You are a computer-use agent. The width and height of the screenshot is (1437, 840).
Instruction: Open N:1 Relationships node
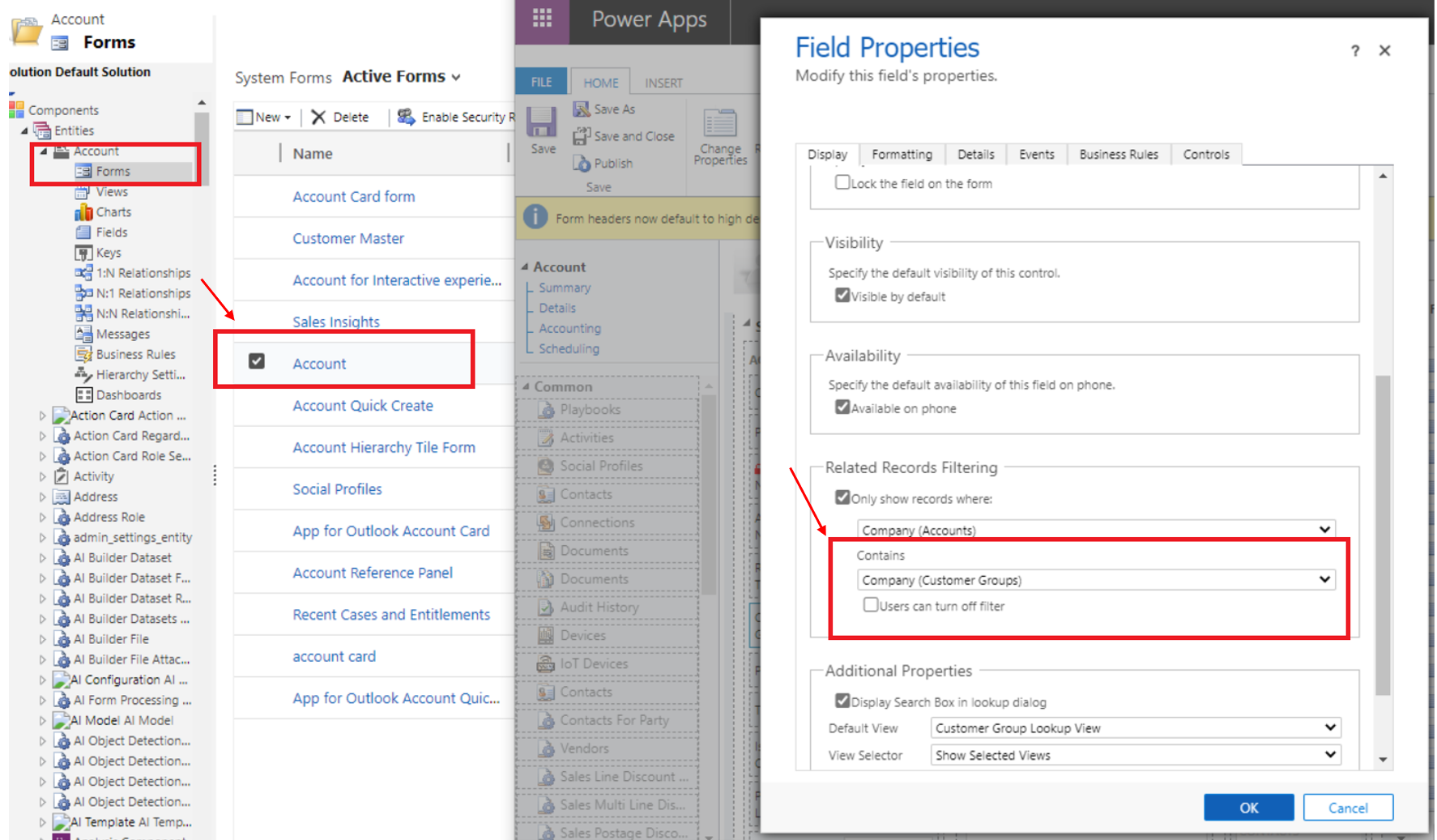pyautogui.click(x=143, y=292)
